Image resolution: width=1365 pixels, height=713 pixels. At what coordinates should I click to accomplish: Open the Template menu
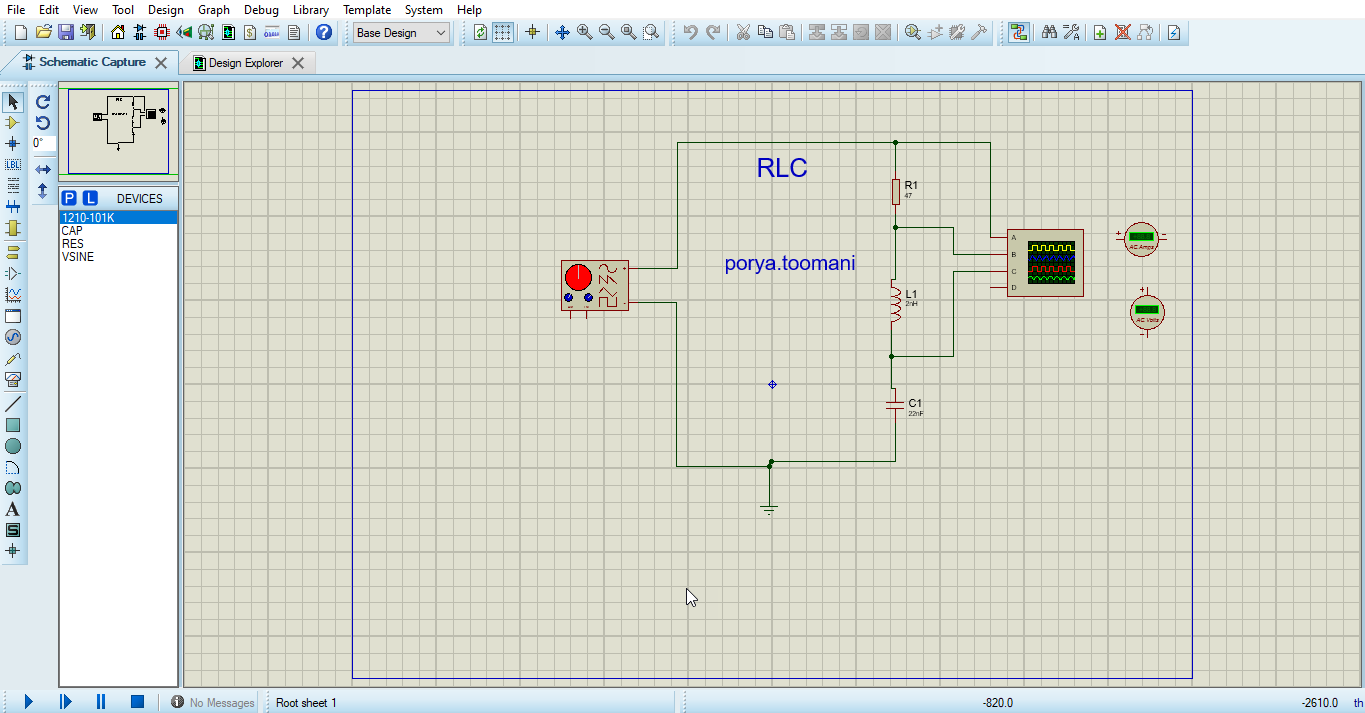point(367,9)
